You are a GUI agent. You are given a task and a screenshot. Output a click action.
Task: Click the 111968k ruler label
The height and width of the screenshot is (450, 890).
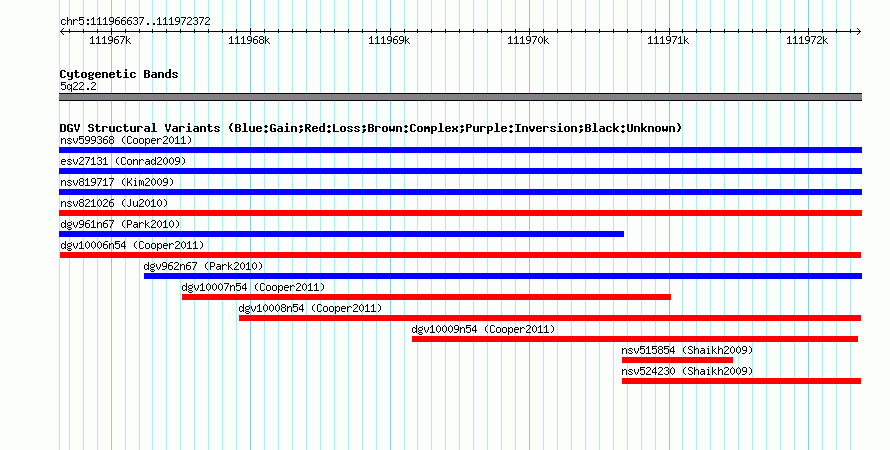tap(249, 40)
